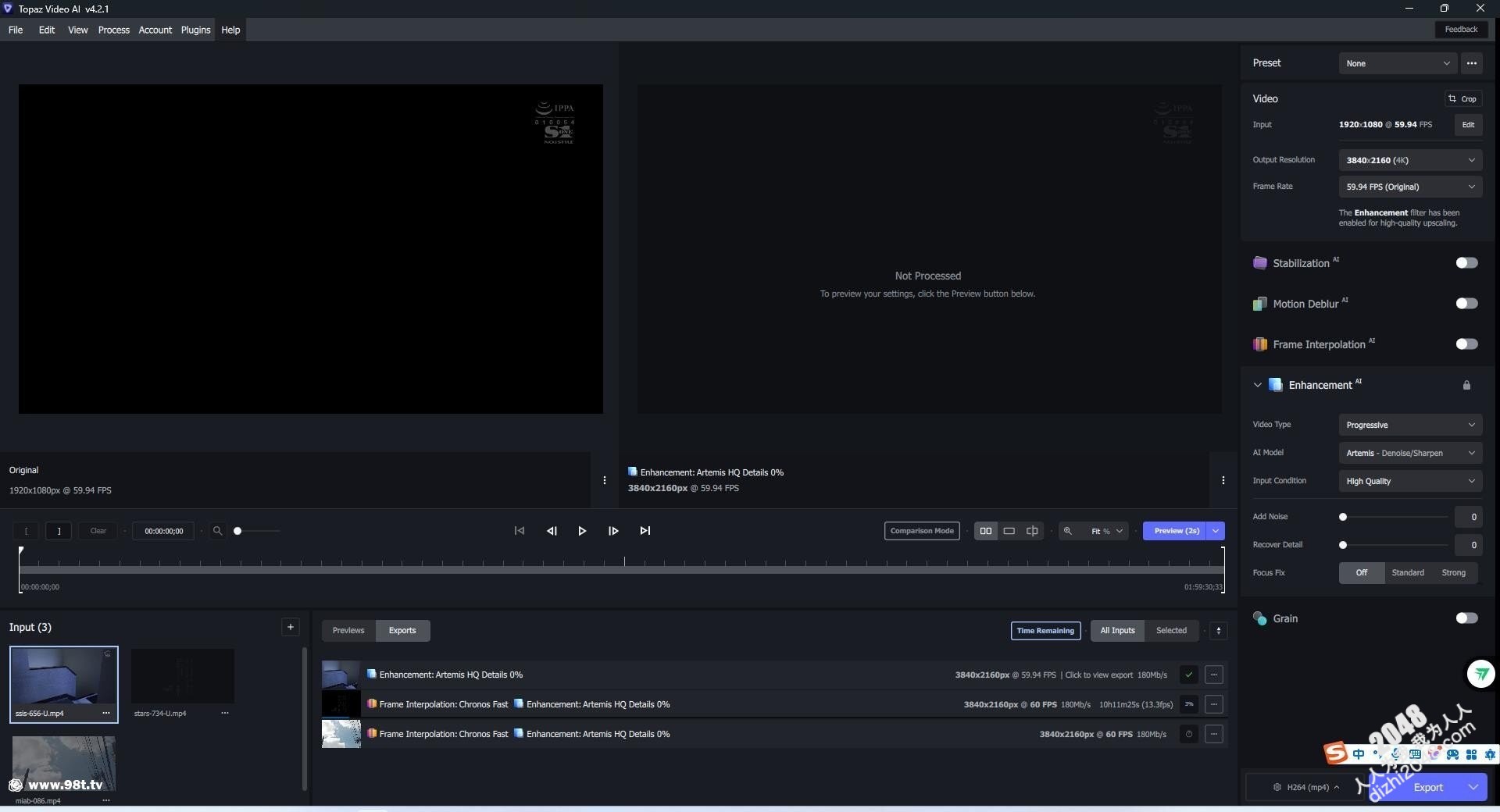1500x812 pixels.
Task: Switch to the Previews tab
Action: coord(348,631)
